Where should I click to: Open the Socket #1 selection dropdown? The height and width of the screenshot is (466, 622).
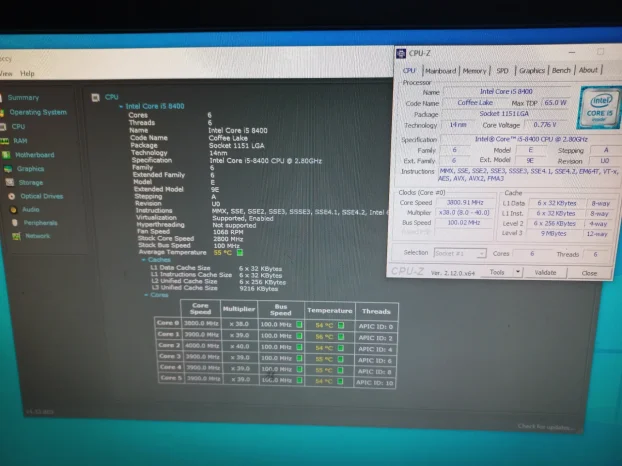[x=460, y=253]
